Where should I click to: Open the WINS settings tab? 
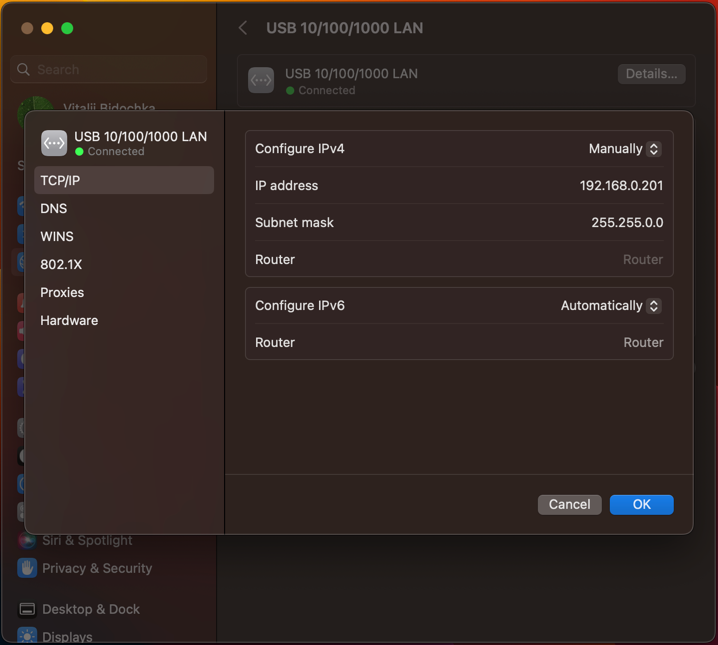click(x=57, y=236)
